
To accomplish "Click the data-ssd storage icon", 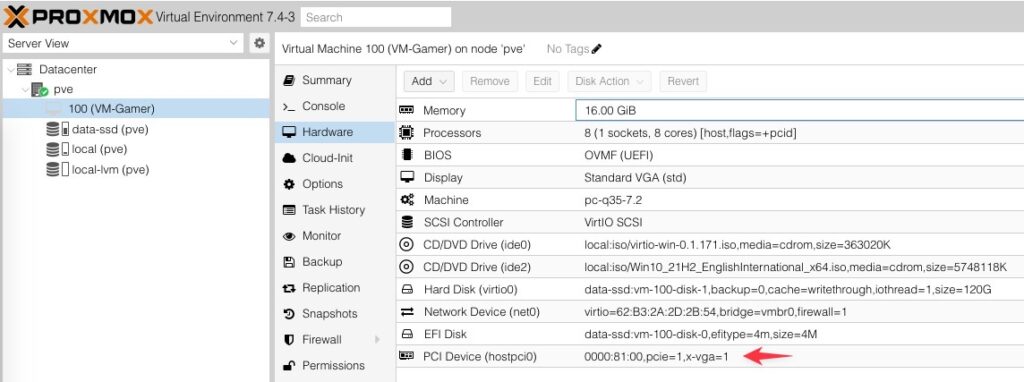I will coord(57,129).
